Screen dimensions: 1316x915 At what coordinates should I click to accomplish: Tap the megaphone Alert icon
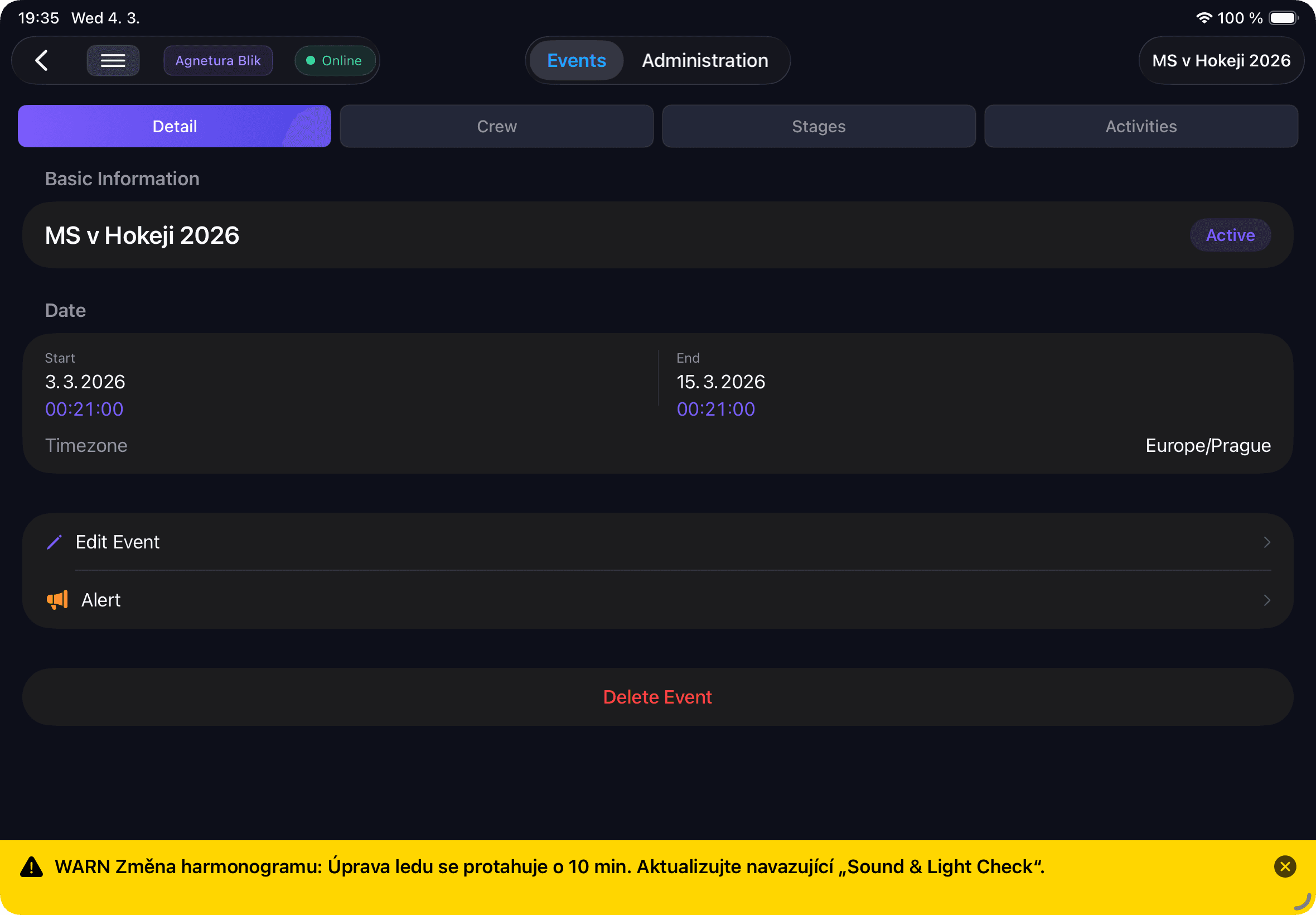57,599
